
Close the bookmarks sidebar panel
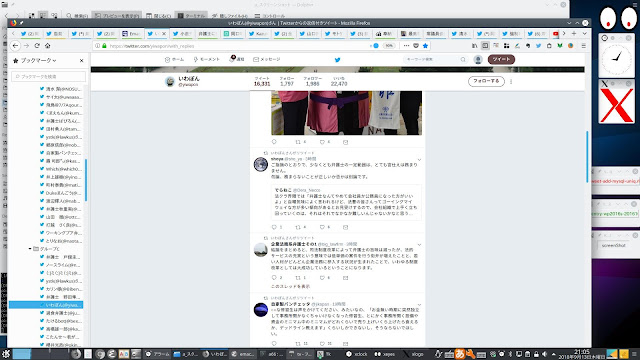82,60
